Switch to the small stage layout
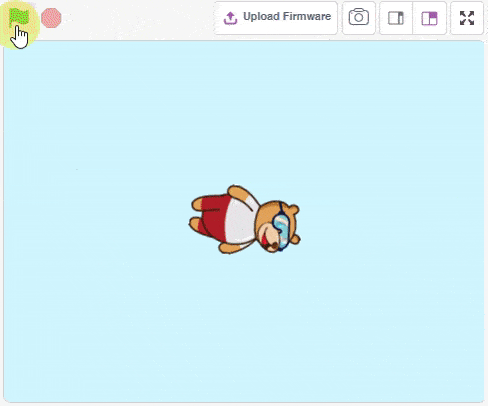 point(396,18)
